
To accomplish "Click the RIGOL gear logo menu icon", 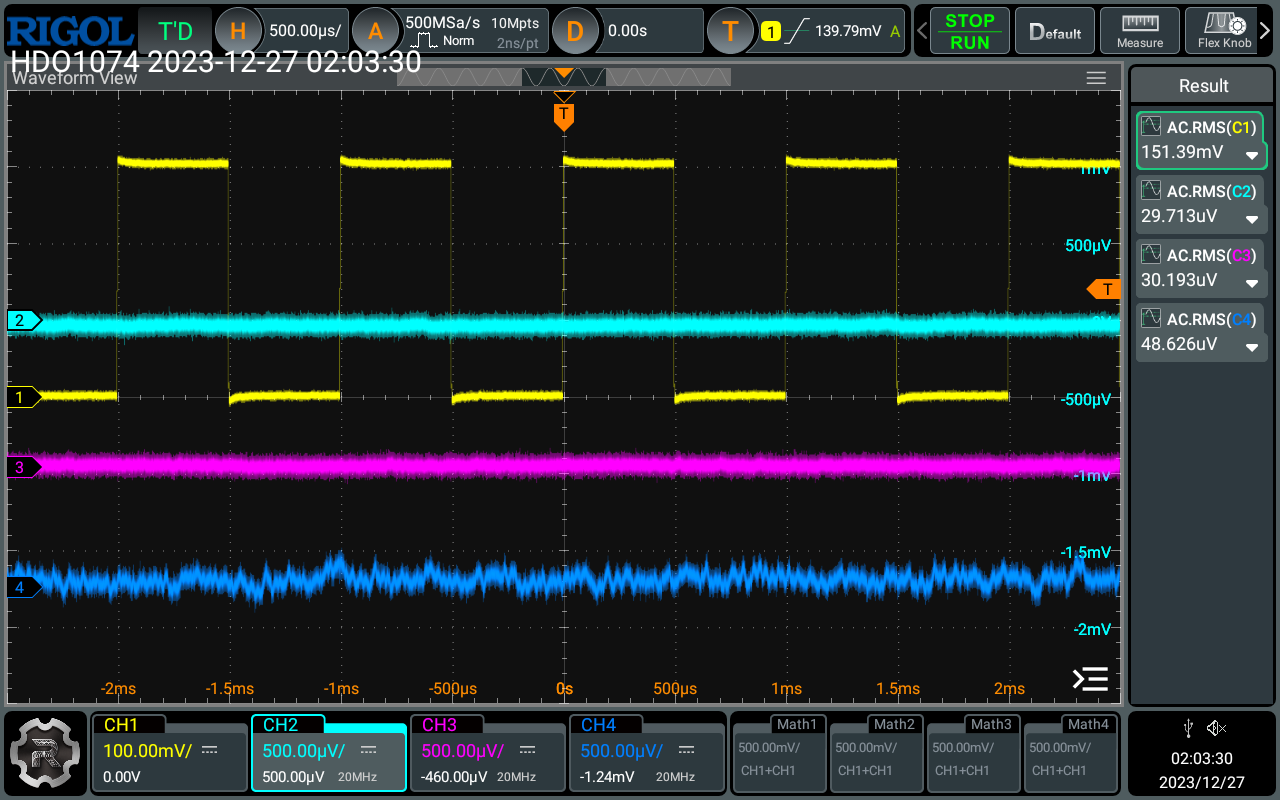I will click(44, 753).
